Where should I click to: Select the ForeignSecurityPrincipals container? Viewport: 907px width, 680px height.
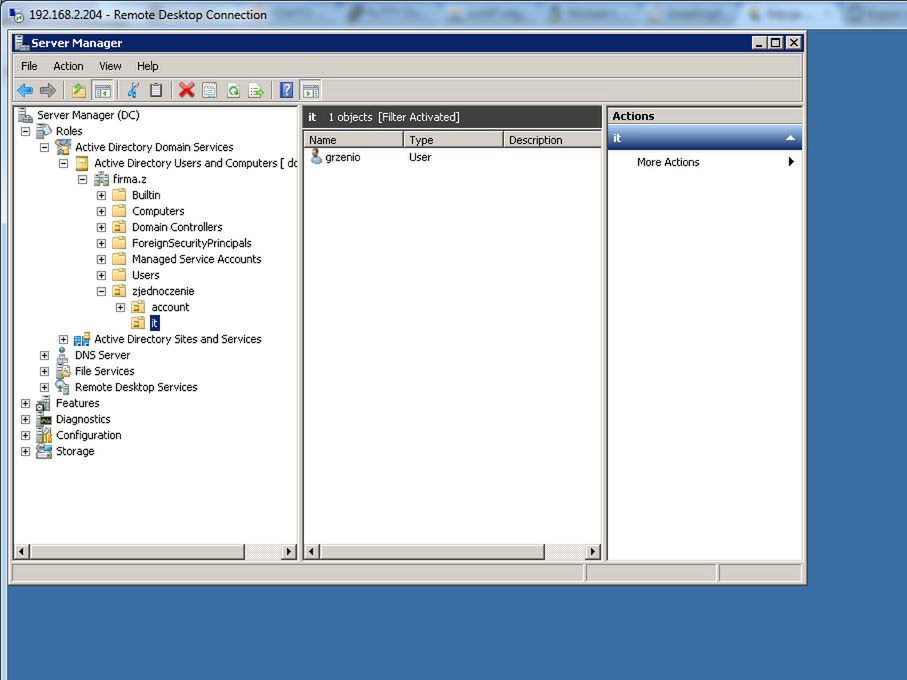point(191,243)
